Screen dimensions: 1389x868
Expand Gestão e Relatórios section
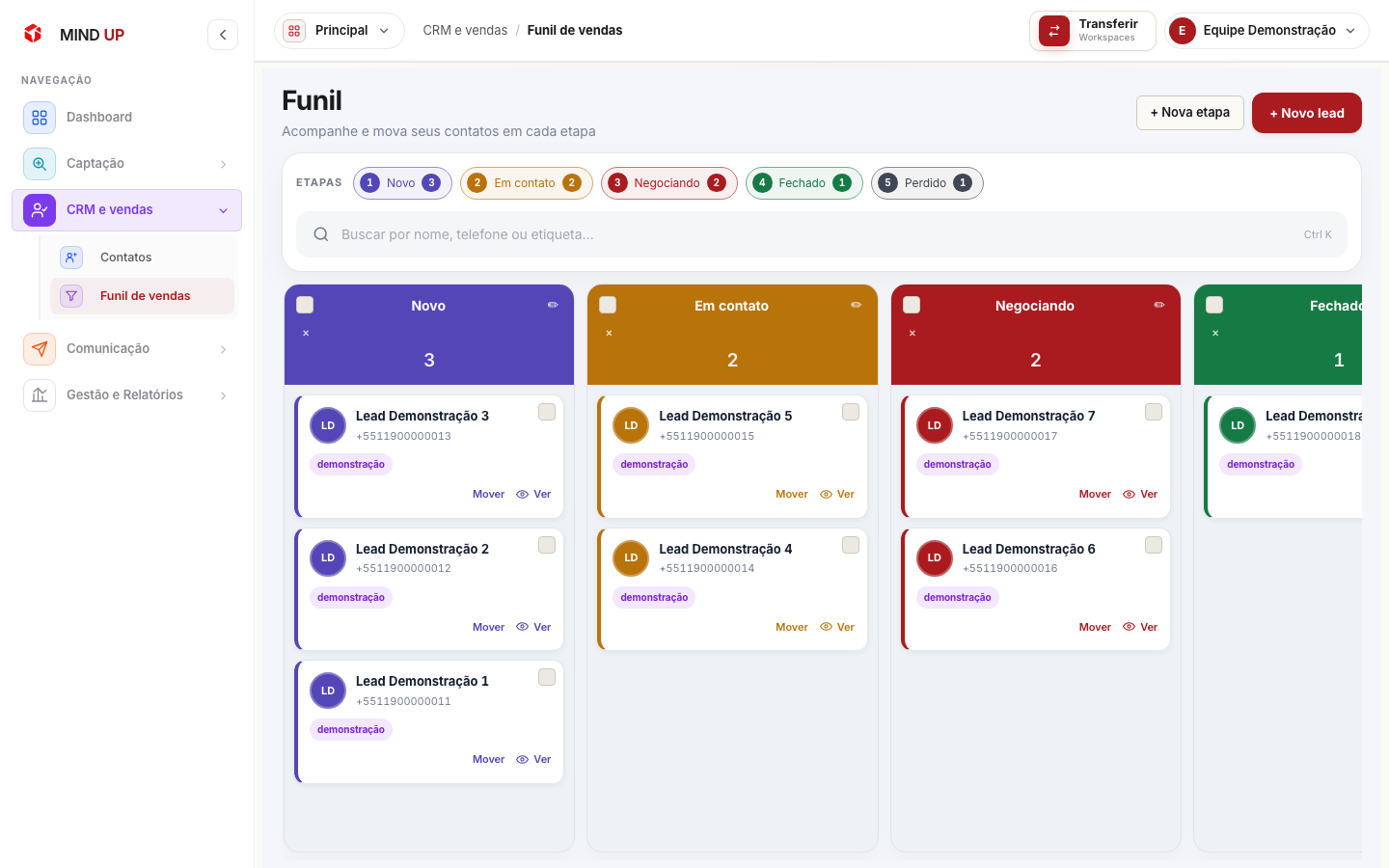(x=223, y=395)
